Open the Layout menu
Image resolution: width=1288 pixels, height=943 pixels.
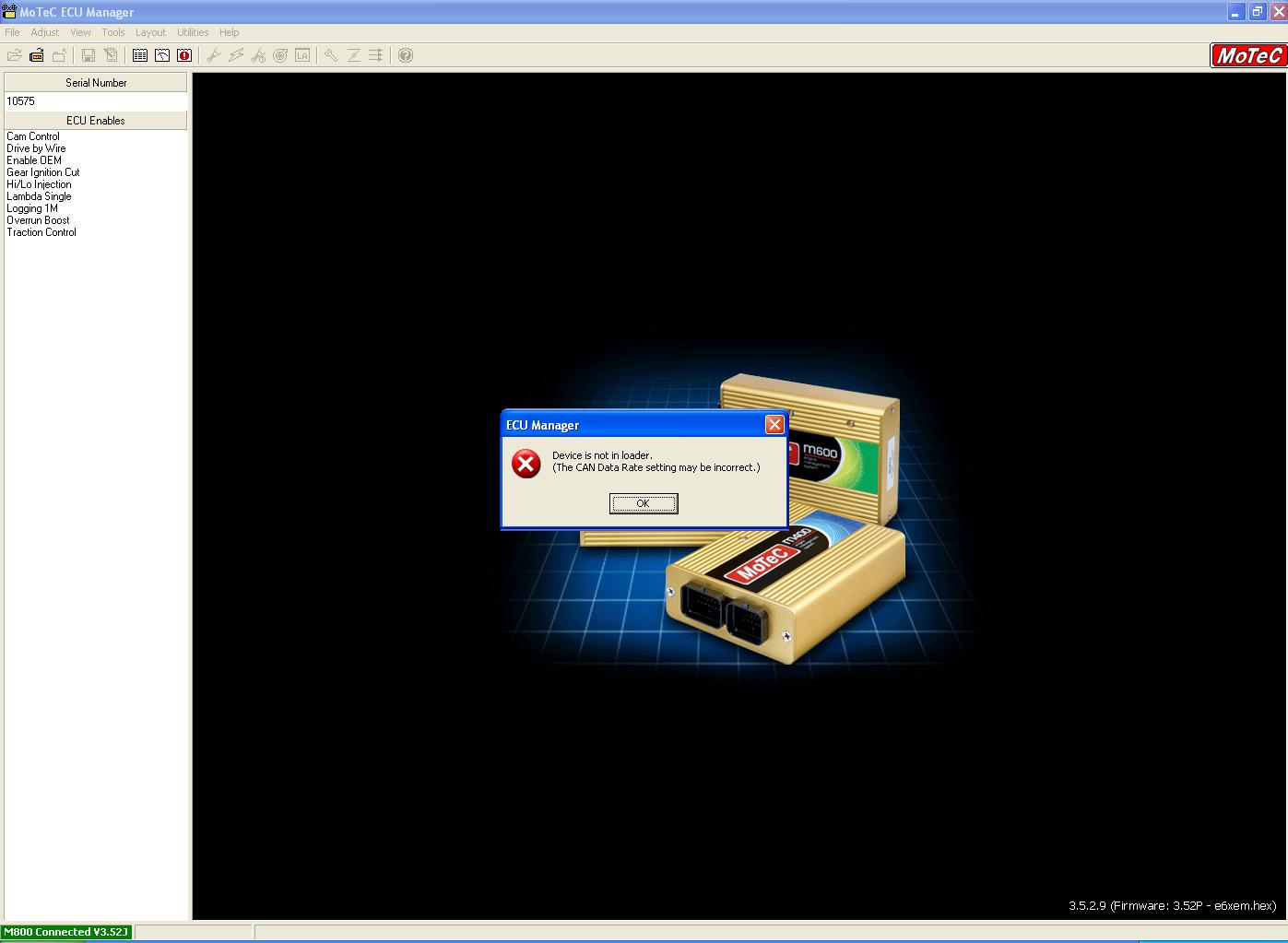pyautogui.click(x=150, y=32)
